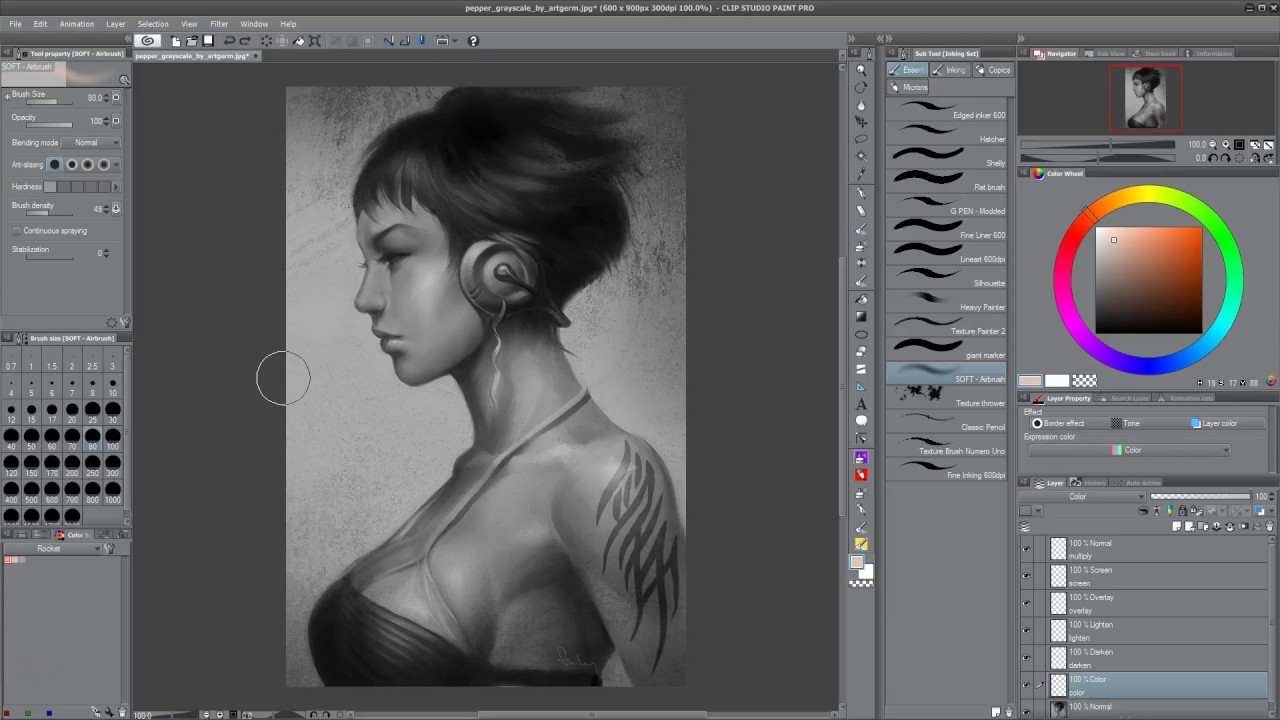The image size is (1280, 720).
Task: Click the layer opacity 100 stepper arrows
Action: pyautogui.click(x=1273, y=497)
